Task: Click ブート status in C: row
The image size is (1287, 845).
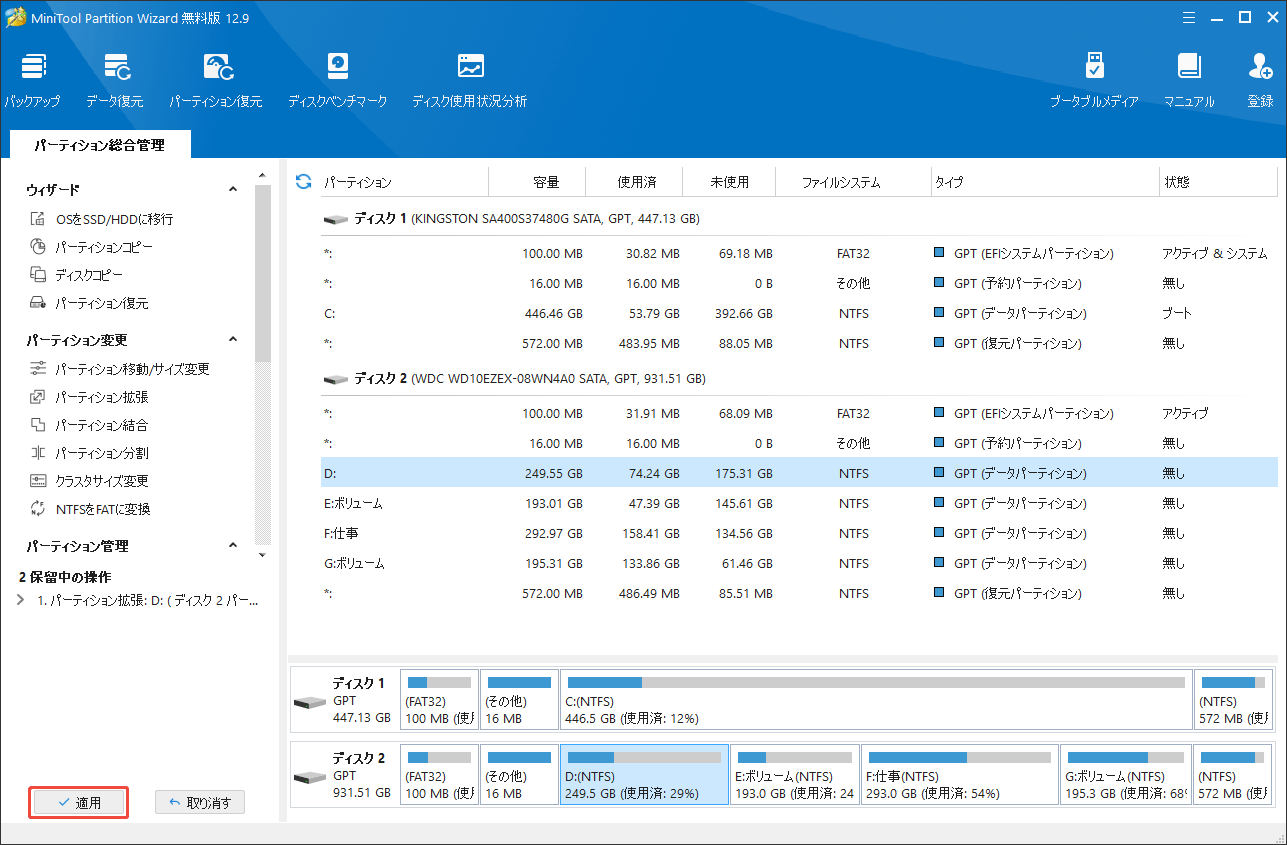Action: [x=1176, y=313]
